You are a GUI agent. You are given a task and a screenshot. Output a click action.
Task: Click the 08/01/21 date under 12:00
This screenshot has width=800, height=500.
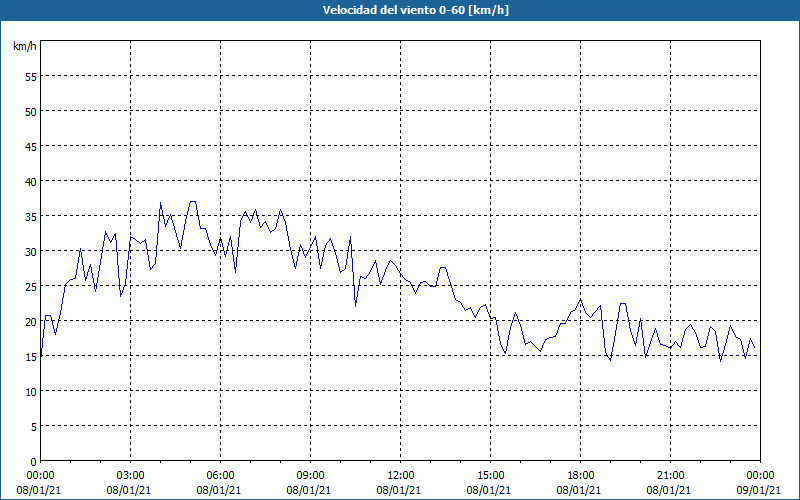click(399, 490)
